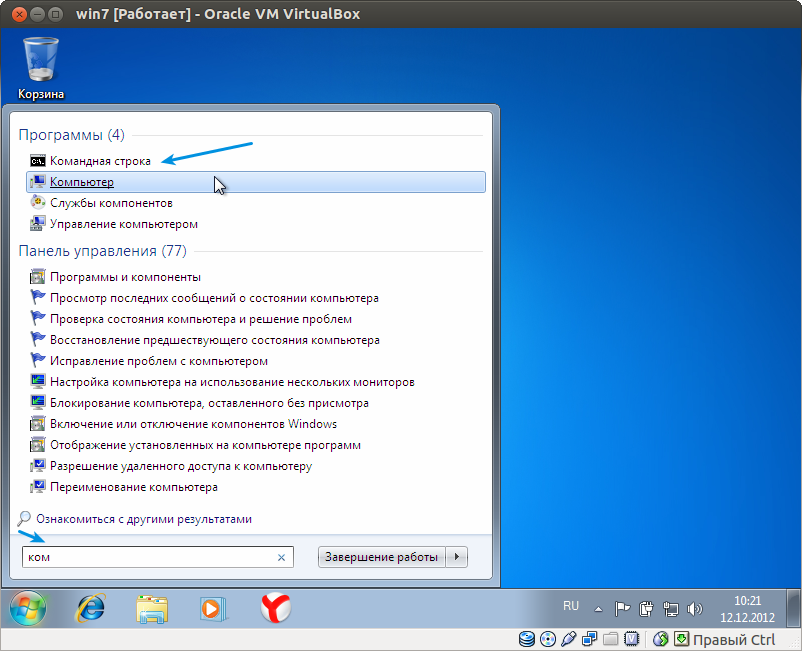Image resolution: width=802 pixels, height=651 pixels.
Task: Open Блокирование компьютера, оставленного без присмотра
Action: click(256, 403)
